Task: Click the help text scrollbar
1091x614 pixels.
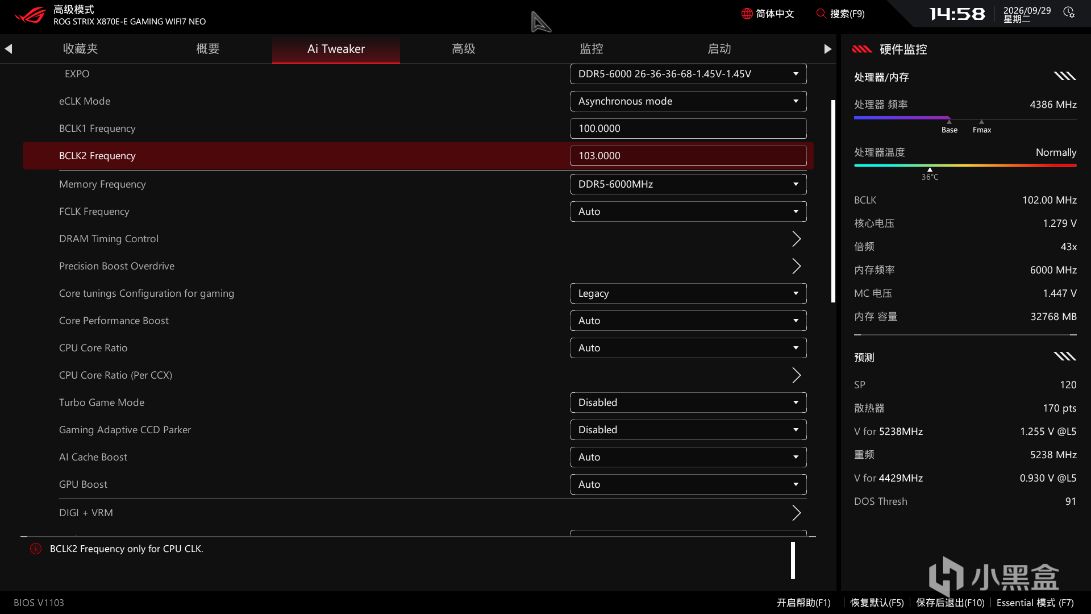Action: coord(793,560)
